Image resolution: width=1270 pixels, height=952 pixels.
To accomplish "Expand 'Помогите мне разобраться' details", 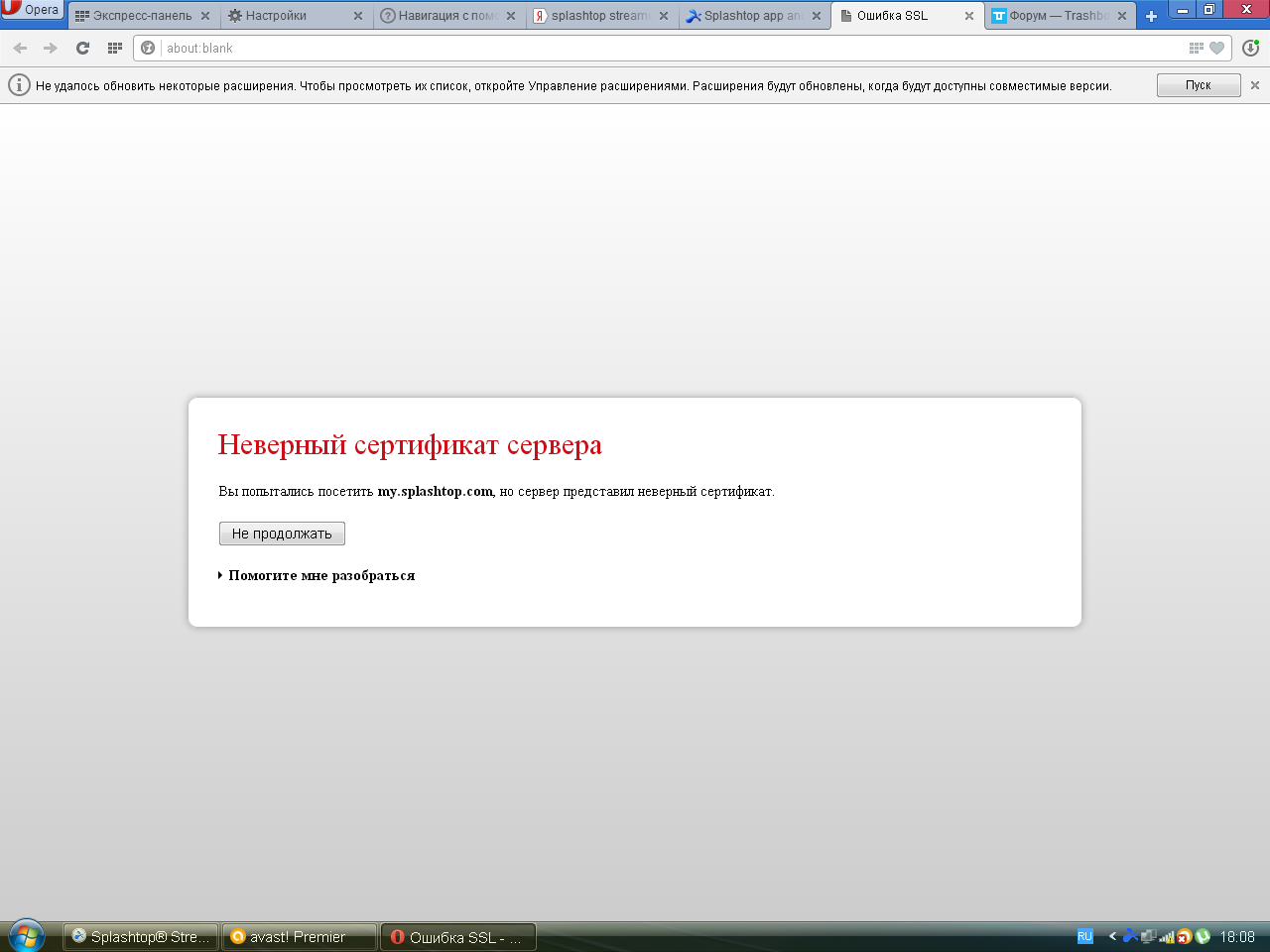I will coord(320,575).
